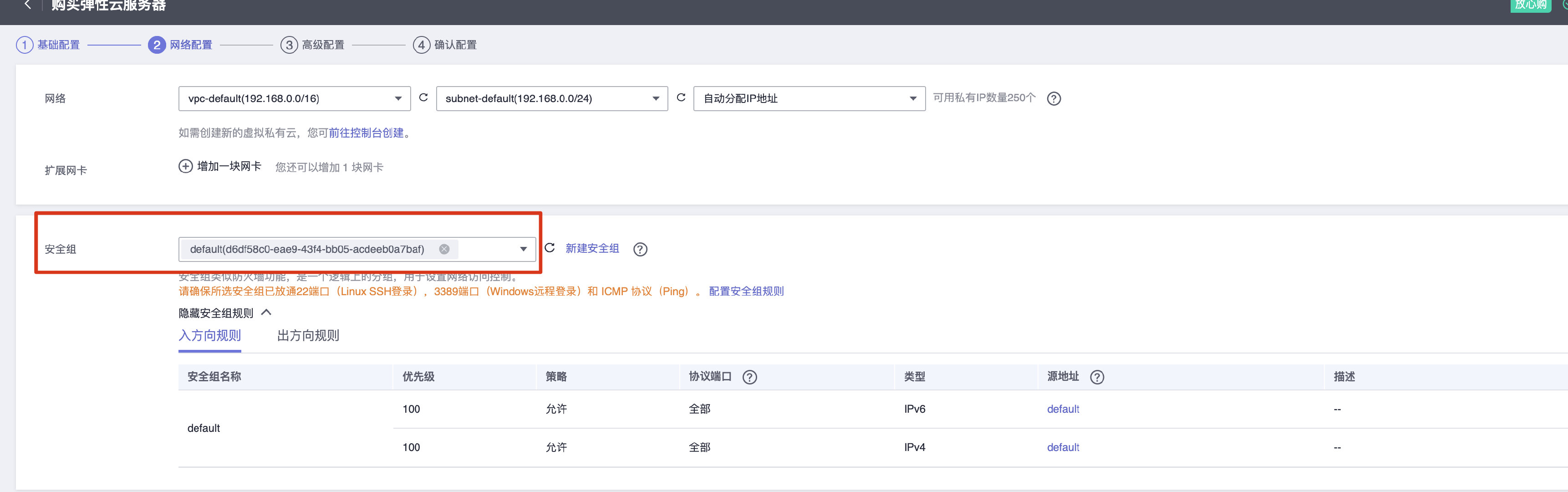Open the subnet-default dropdown
Viewport: 1568px width, 492px height.
click(551, 99)
